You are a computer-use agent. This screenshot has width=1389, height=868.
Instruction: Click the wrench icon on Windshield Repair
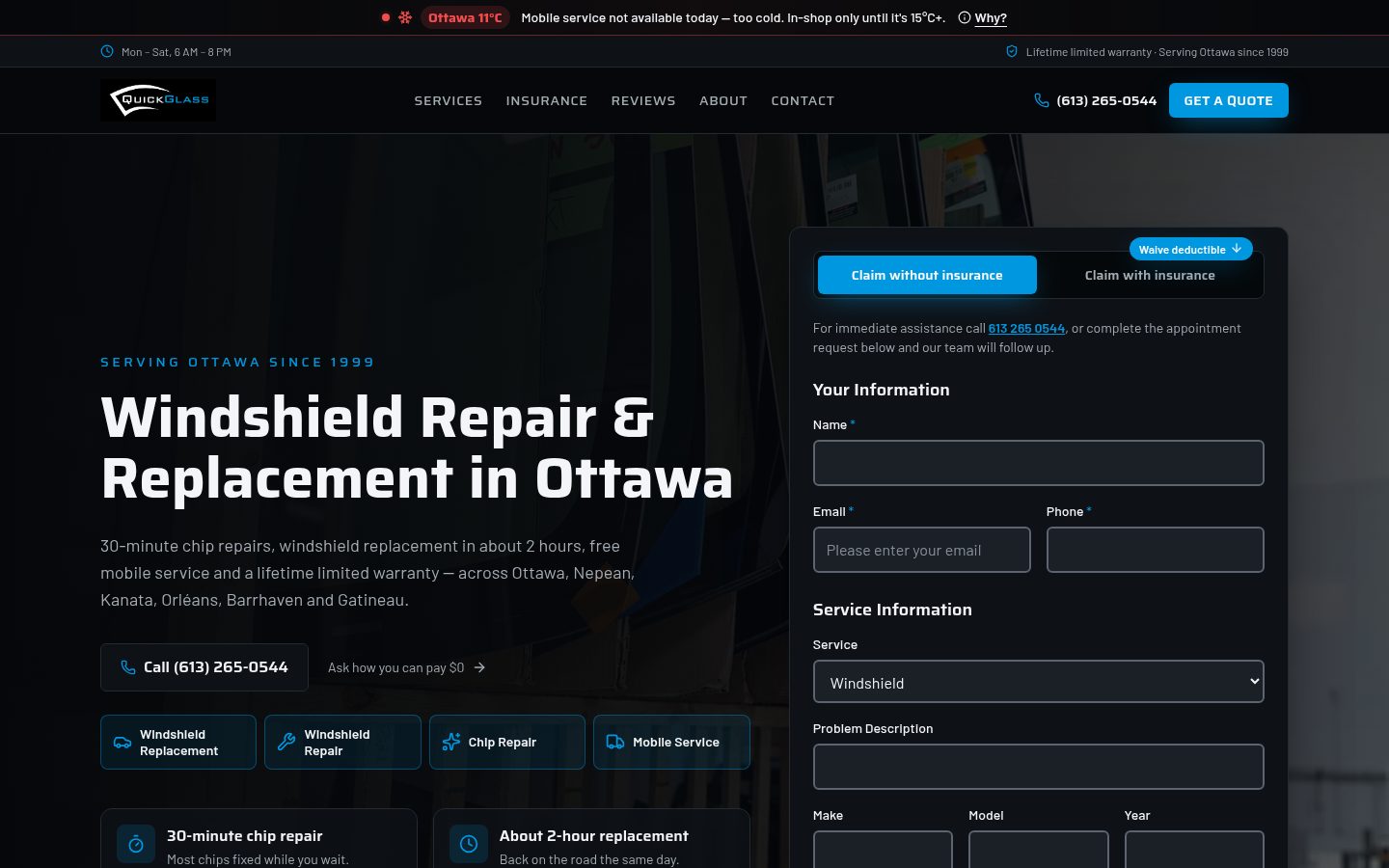tap(286, 743)
